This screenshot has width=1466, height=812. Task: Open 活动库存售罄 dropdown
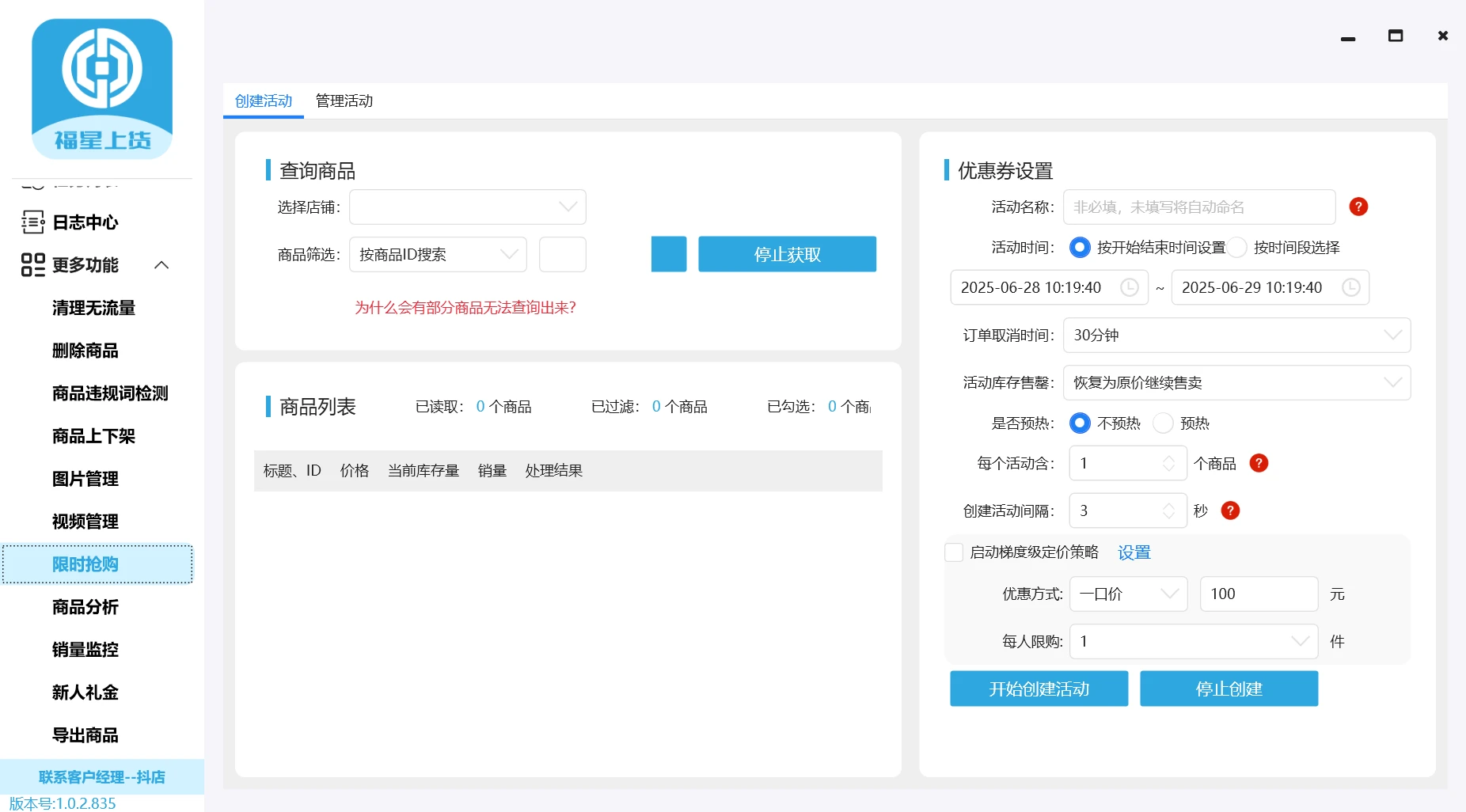[x=1236, y=382]
